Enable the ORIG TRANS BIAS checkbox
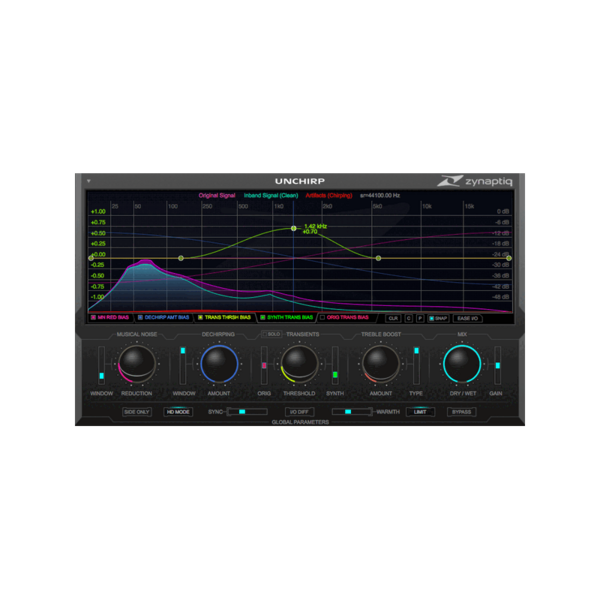 [x=322, y=318]
